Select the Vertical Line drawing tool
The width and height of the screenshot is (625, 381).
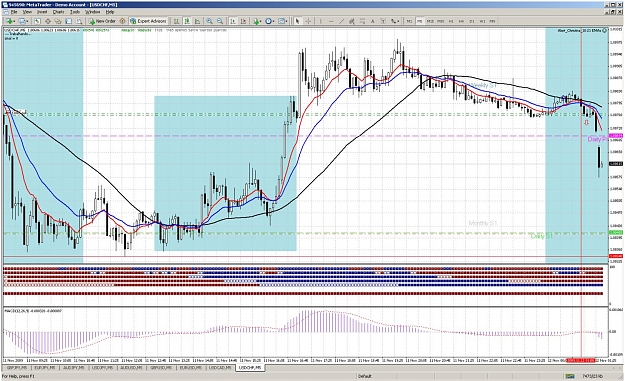pos(321,21)
